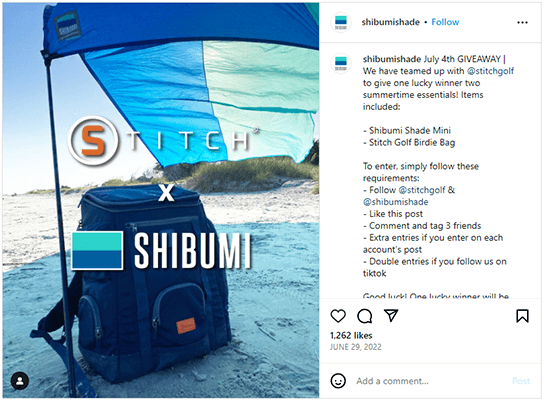Share the post via paper plane icon
Image resolution: width=543 pixels, height=400 pixels.
tap(391, 315)
